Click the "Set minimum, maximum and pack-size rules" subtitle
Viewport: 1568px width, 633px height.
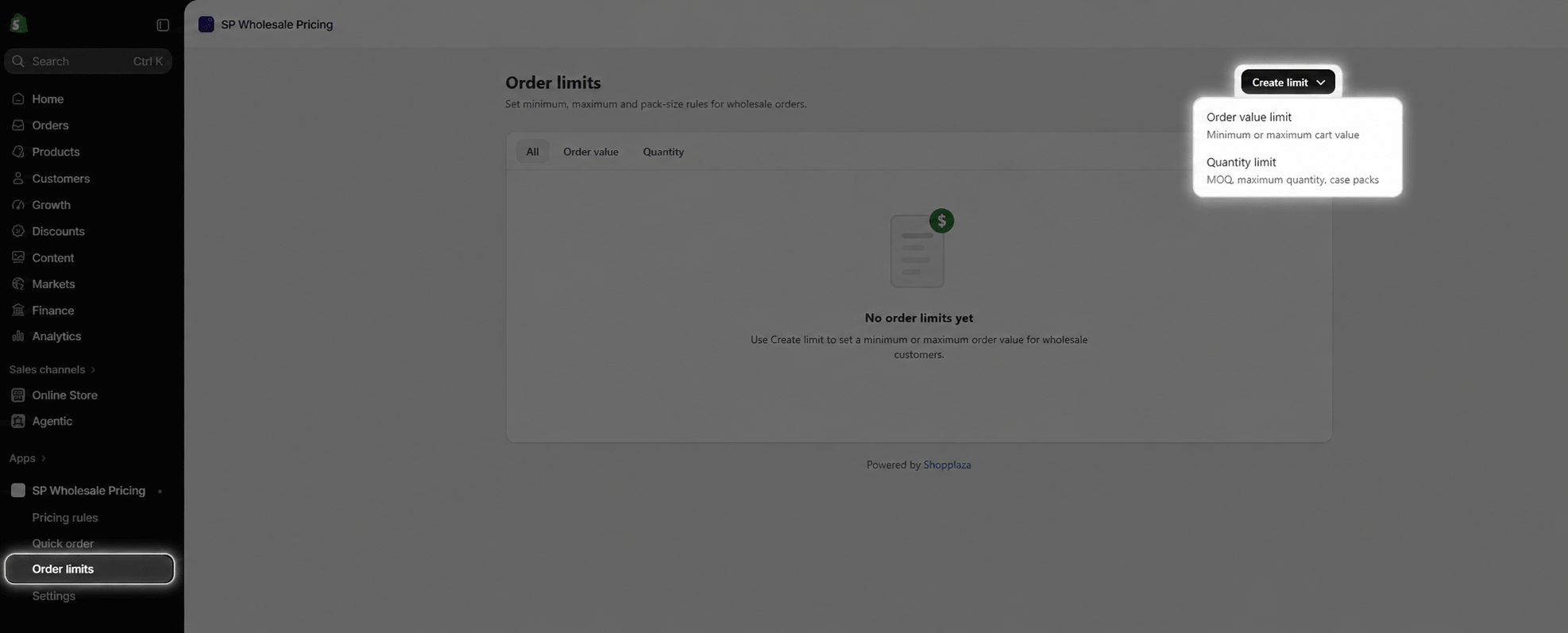tap(655, 105)
